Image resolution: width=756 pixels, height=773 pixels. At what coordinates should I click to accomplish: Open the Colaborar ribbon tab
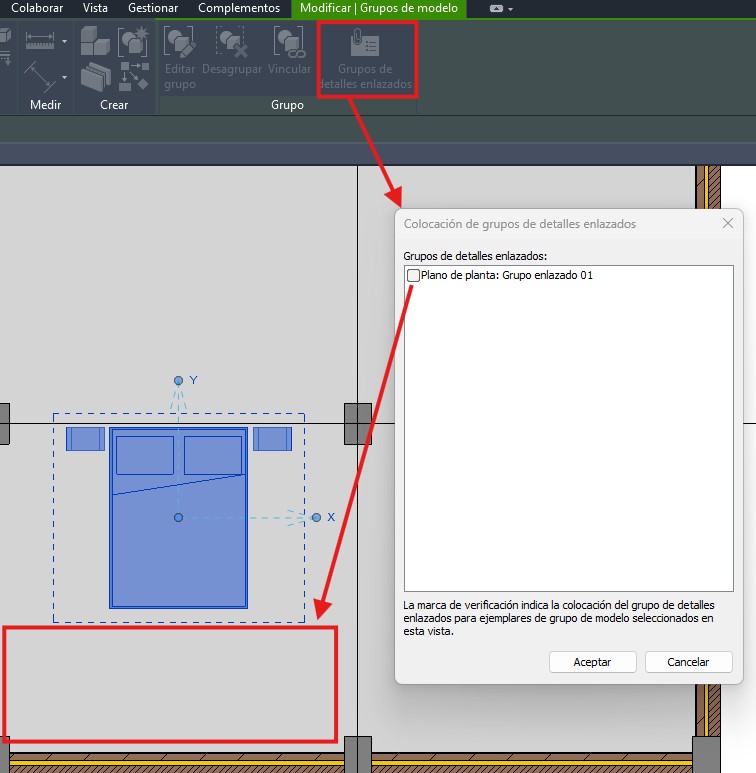pyautogui.click(x=37, y=8)
